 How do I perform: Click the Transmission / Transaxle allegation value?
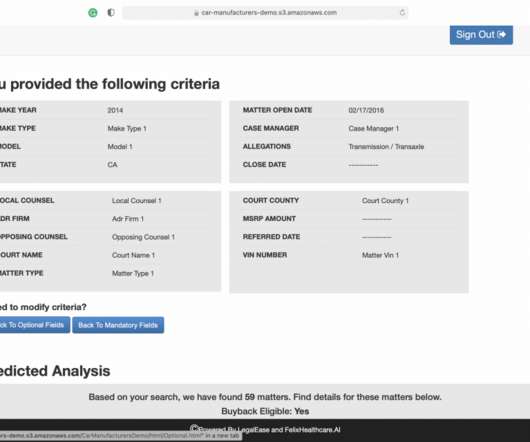tap(386, 147)
